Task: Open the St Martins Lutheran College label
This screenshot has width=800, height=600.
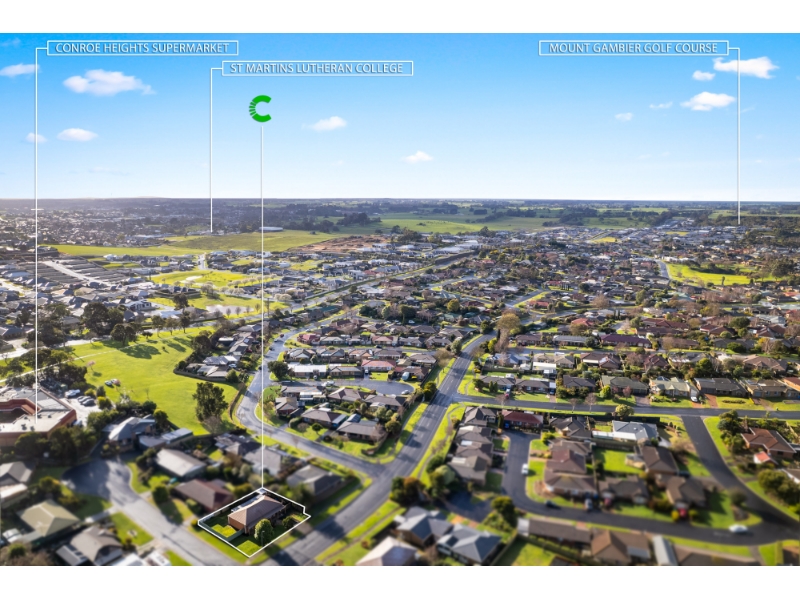Action: click(x=315, y=68)
